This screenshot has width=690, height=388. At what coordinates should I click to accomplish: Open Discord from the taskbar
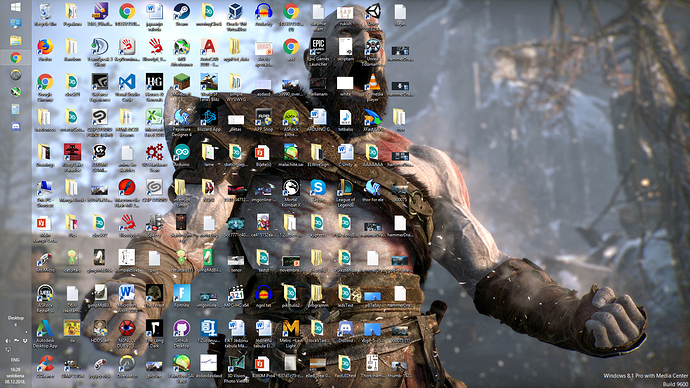[15, 127]
